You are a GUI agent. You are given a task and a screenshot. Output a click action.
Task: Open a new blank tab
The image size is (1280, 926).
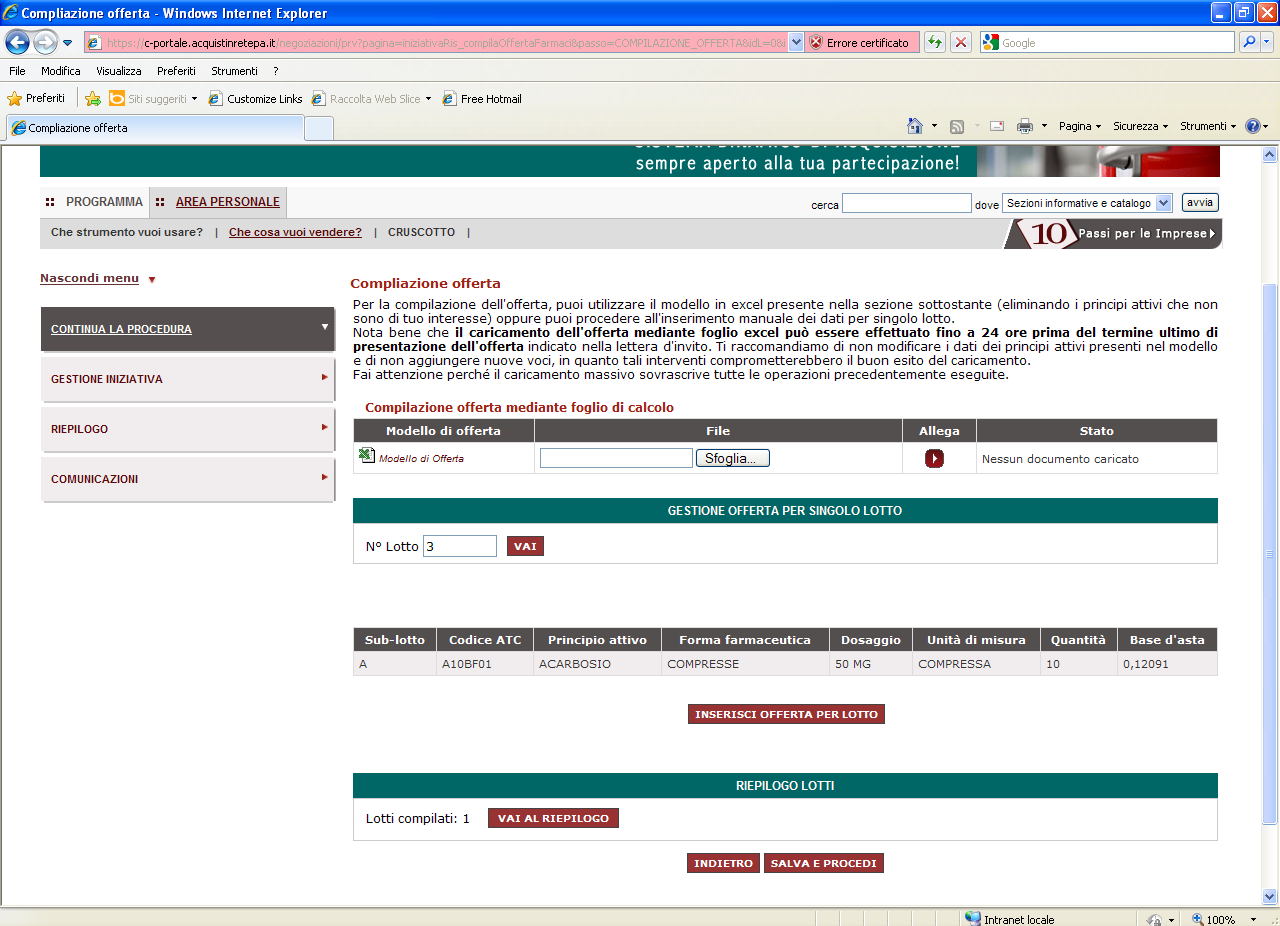318,129
